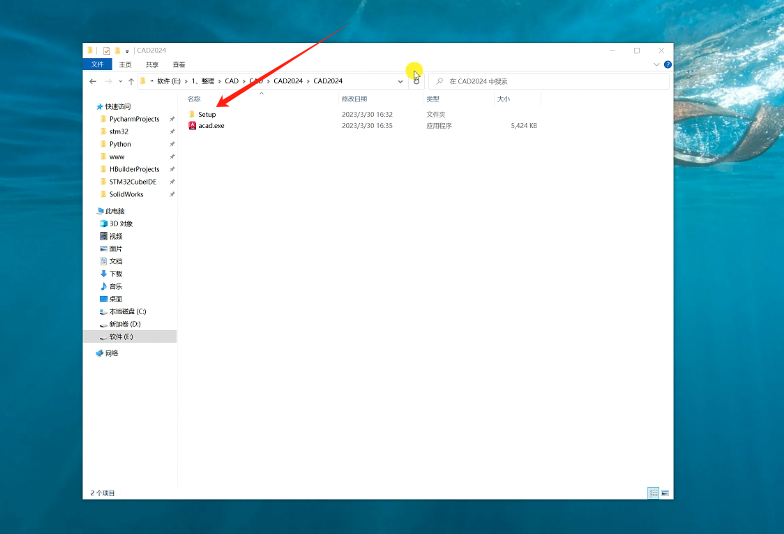Select 快速访问 in navigation pane

click(x=118, y=106)
